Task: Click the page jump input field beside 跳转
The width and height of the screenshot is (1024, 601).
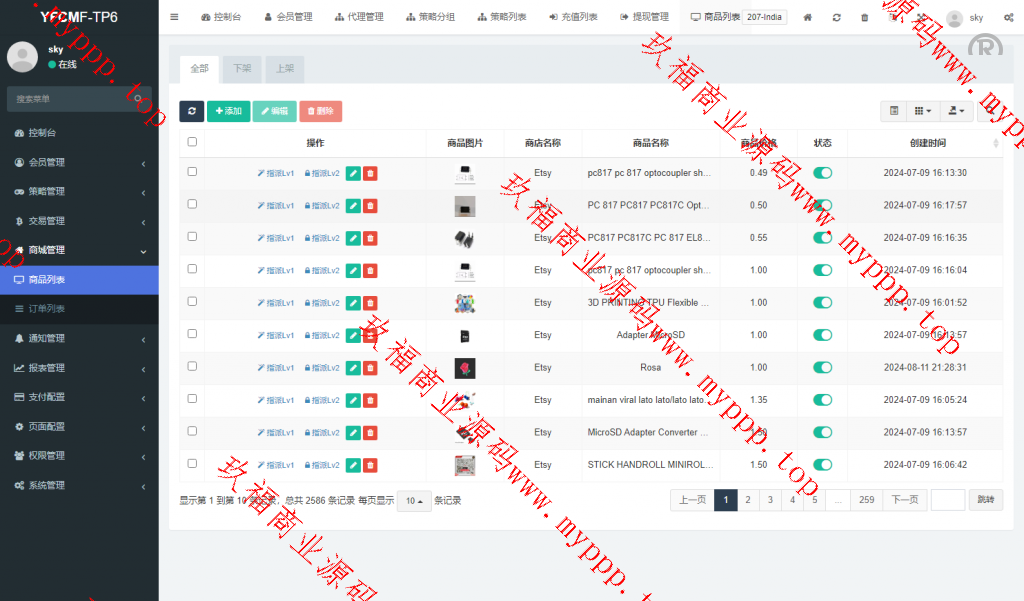Action: [x=947, y=500]
